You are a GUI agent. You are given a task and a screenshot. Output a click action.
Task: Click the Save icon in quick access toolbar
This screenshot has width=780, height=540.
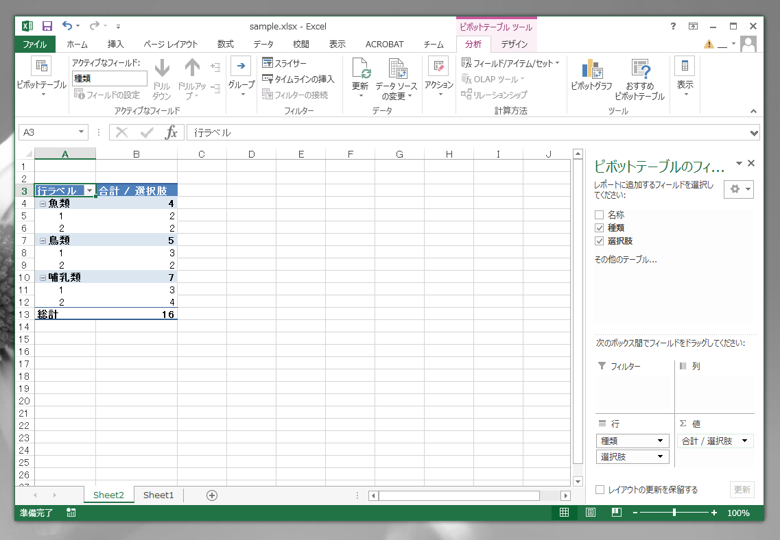pos(47,26)
